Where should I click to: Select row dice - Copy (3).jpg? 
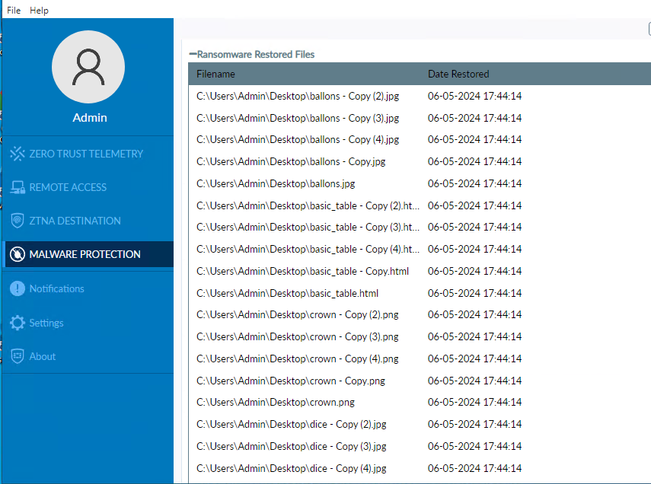click(419, 446)
